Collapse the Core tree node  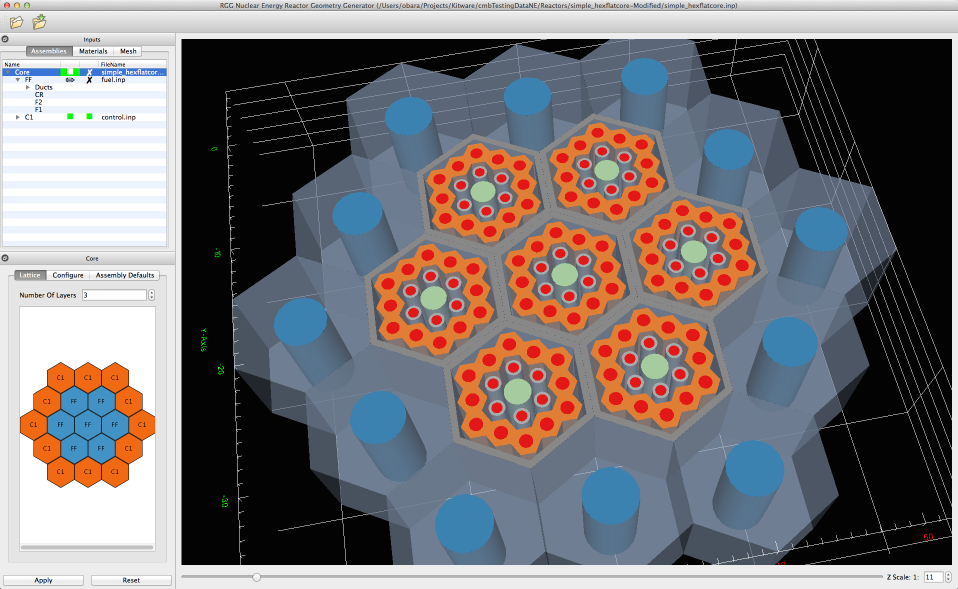click(8, 72)
